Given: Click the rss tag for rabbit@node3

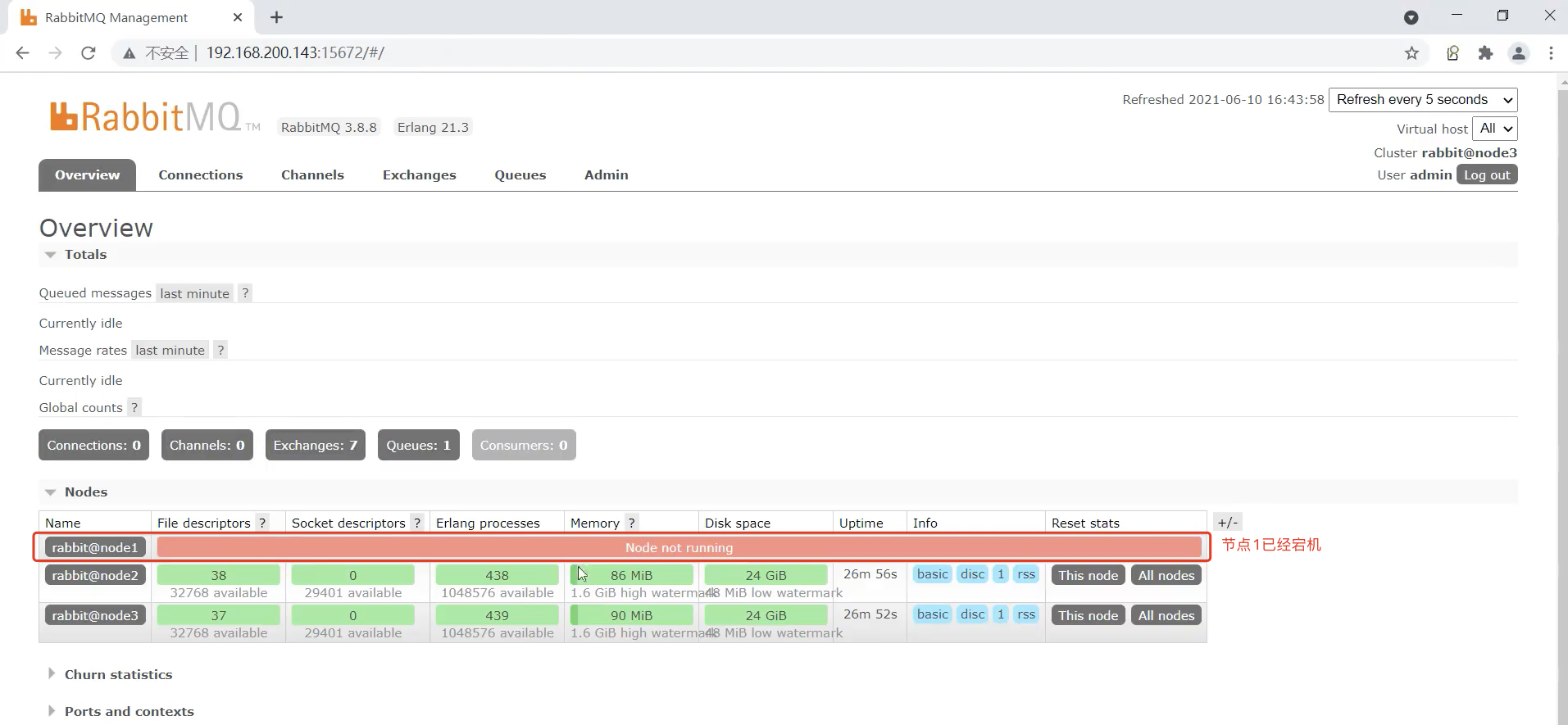Looking at the screenshot, I should click(1026, 614).
